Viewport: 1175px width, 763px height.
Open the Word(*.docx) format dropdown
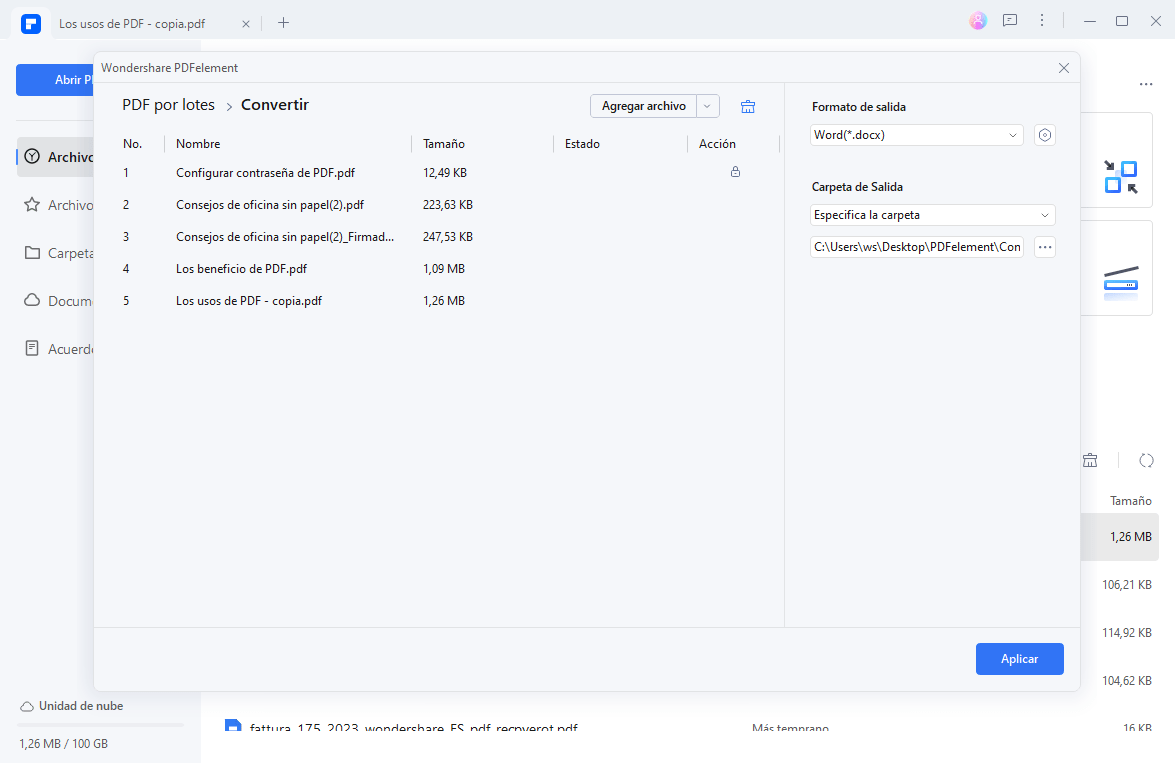coord(916,135)
